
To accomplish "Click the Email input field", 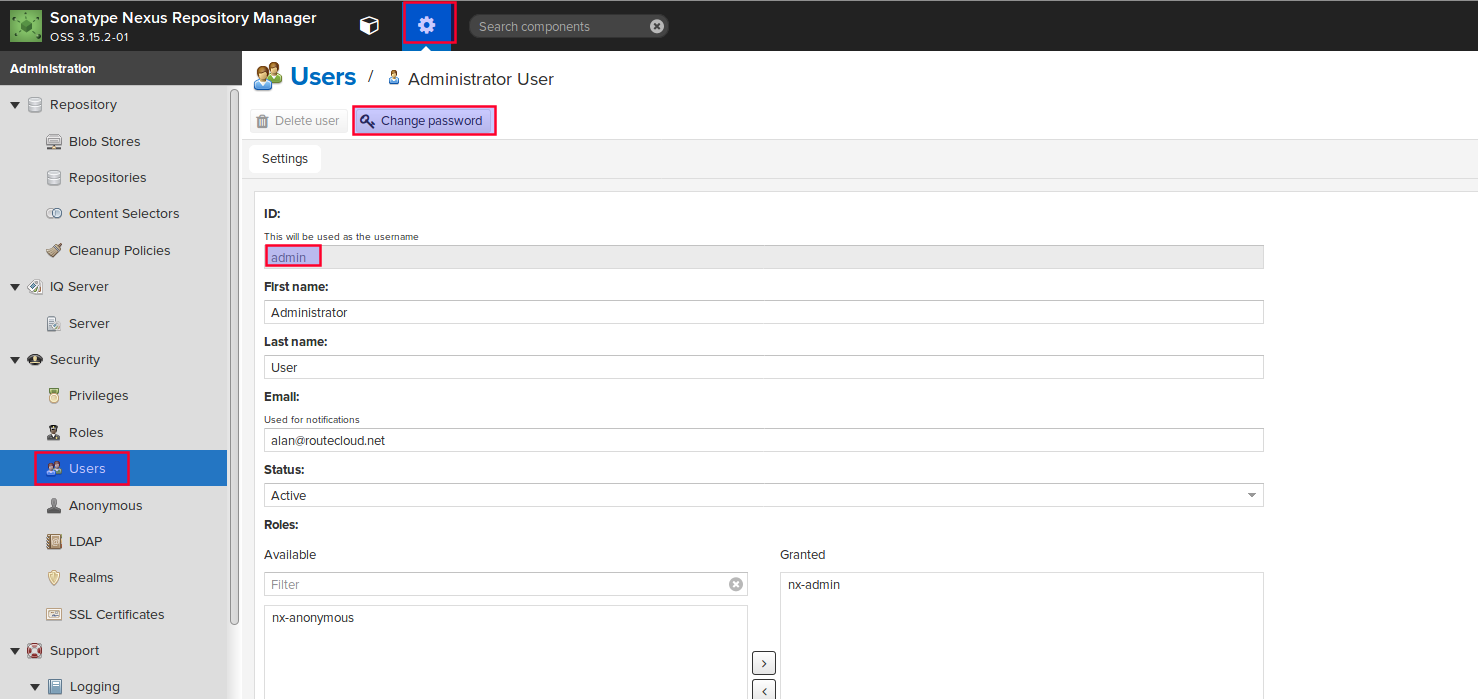I will (764, 440).
